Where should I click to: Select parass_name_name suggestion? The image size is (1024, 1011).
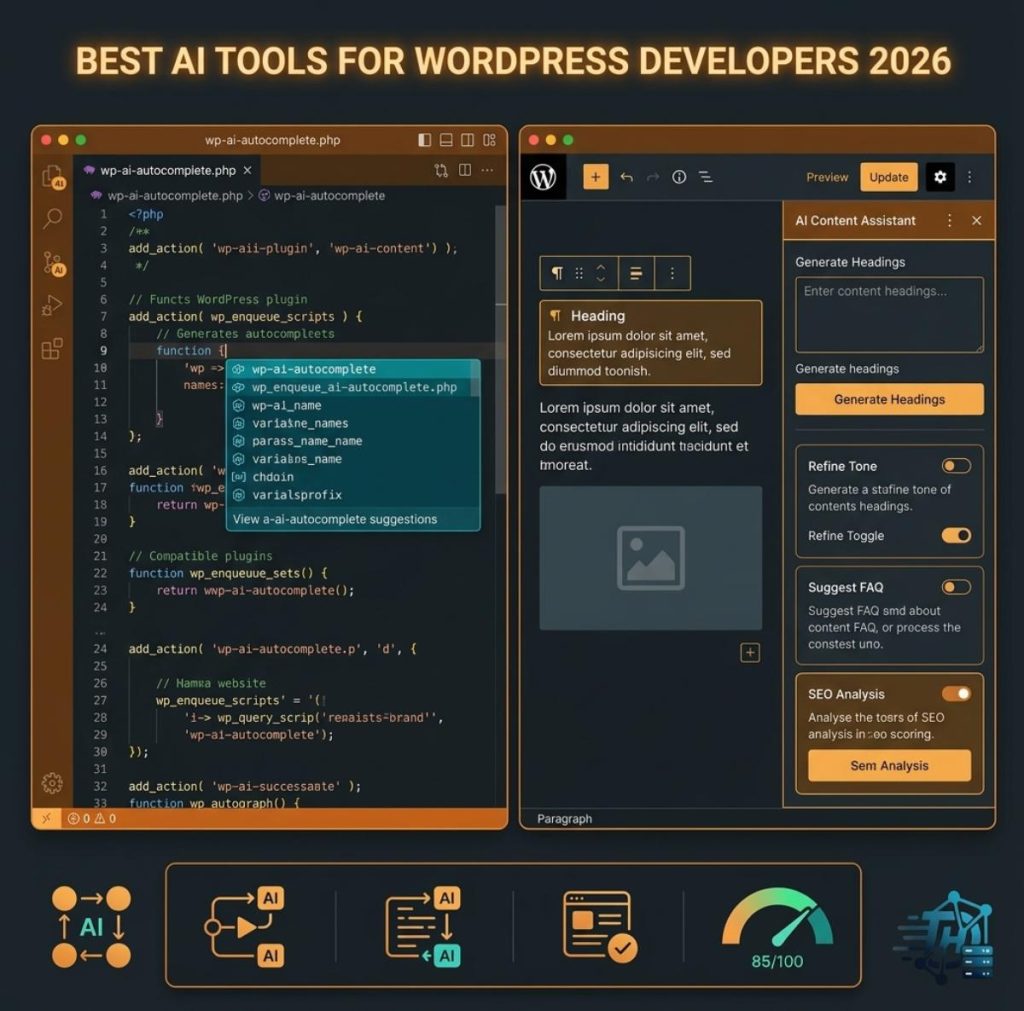352,441
